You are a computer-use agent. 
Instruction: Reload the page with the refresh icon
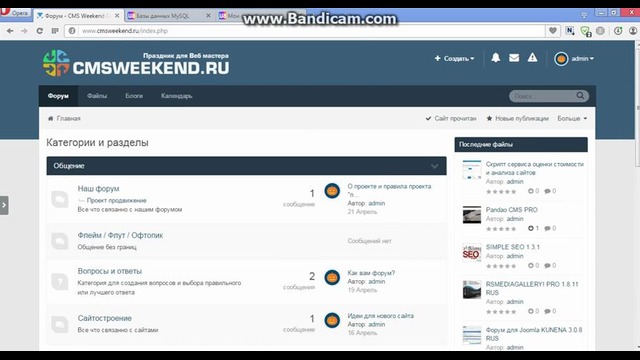(x=39, y=31)
